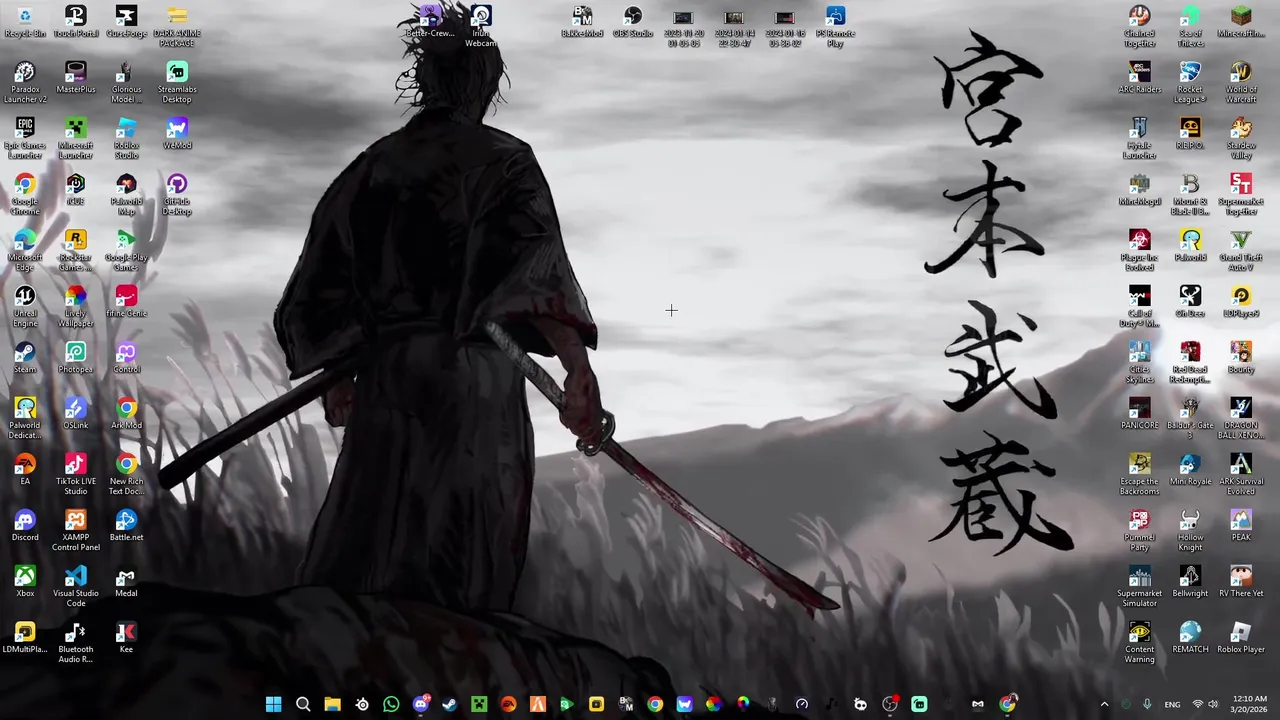Open the ENG language switcher
Image resolution: width=1280 pixels, height=720 pixels.
point(1172,704)
